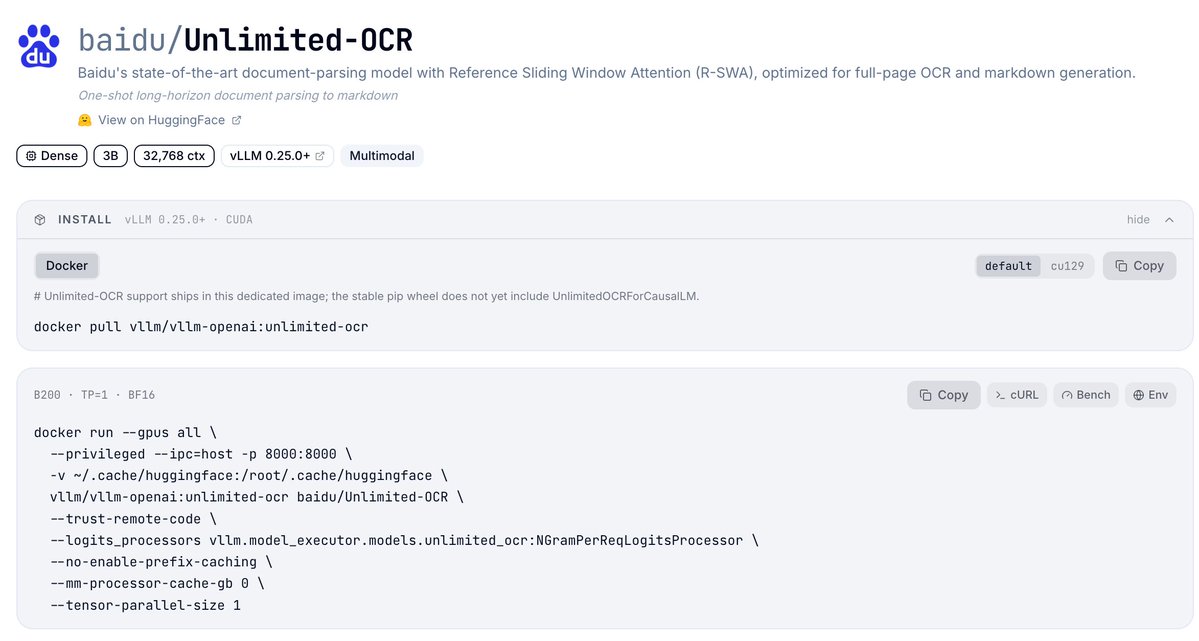This screenshot has width=1199, height=641.
Task: Click the external link icon in vLLM 0.25.0+ badge
Action: pos(320,156)
